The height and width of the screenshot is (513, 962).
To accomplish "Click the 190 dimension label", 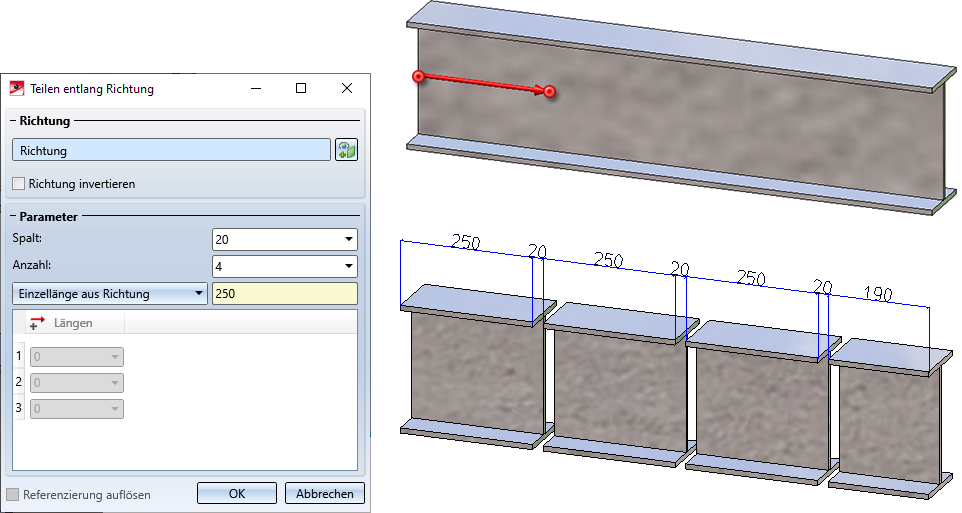I will click(x=878, y=294).
